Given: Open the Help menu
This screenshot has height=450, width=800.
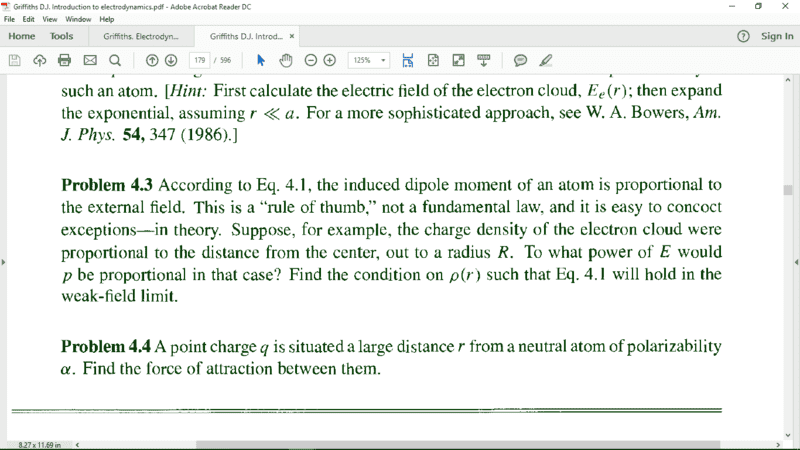Looking at the screenshot, I should [107, 19].
